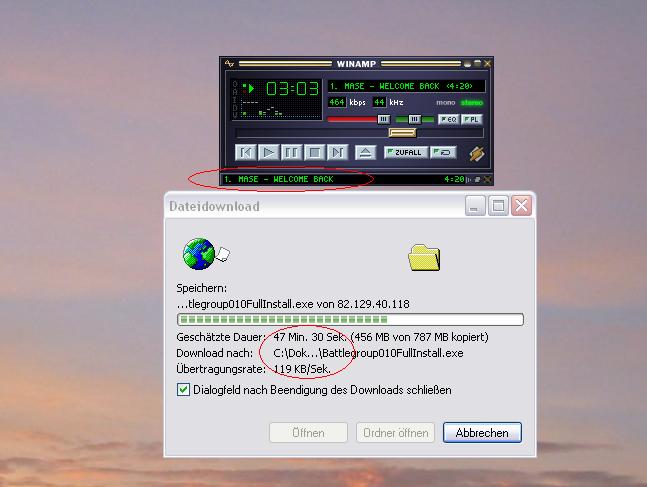Close the Winamp player window

click(x=487, y=64)
